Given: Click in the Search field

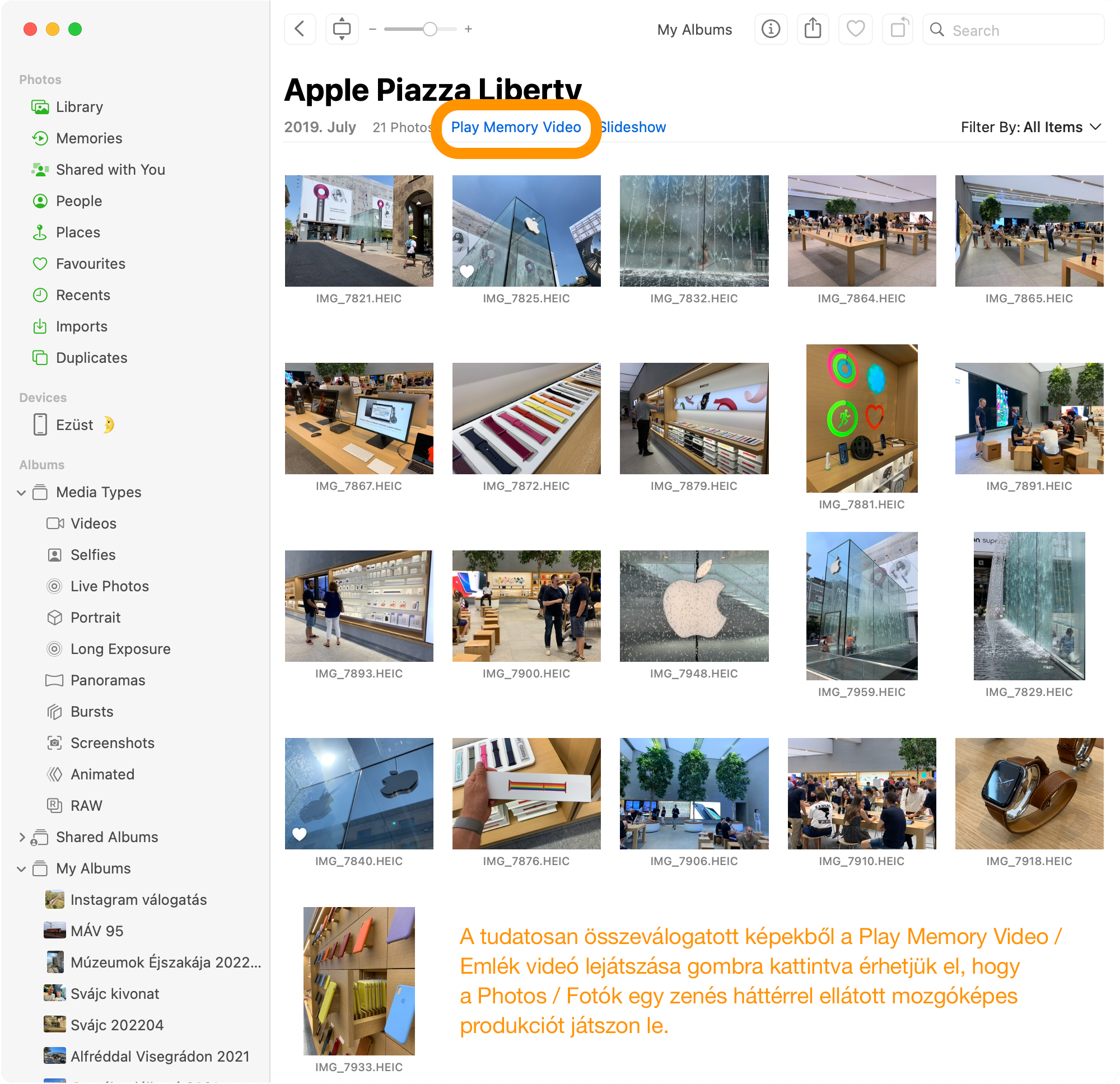Looking at the screenshot, I should 1014,30.
